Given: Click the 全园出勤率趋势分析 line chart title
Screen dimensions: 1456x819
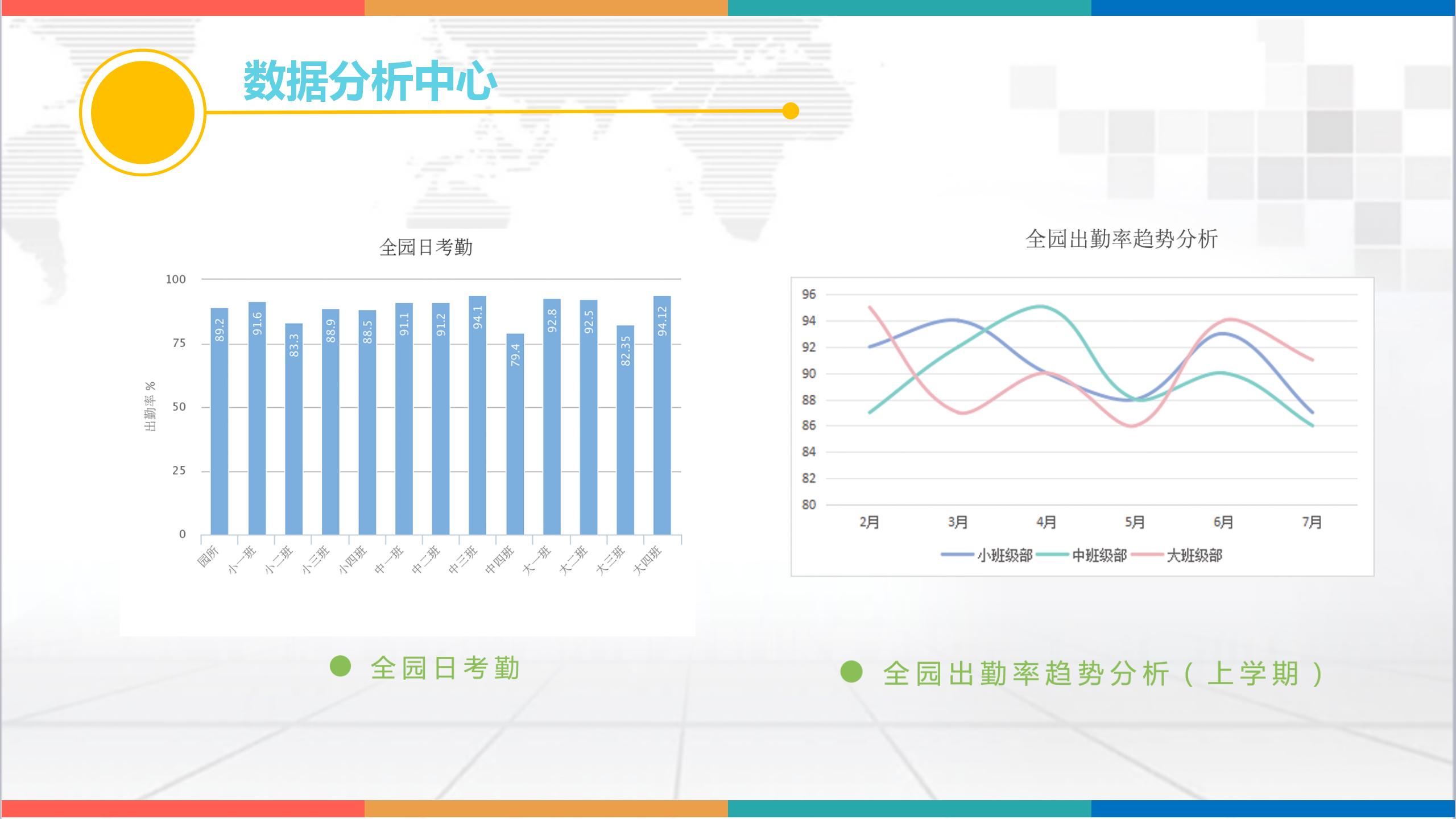Looking at the screenshot, I should tap(1122, 239).
